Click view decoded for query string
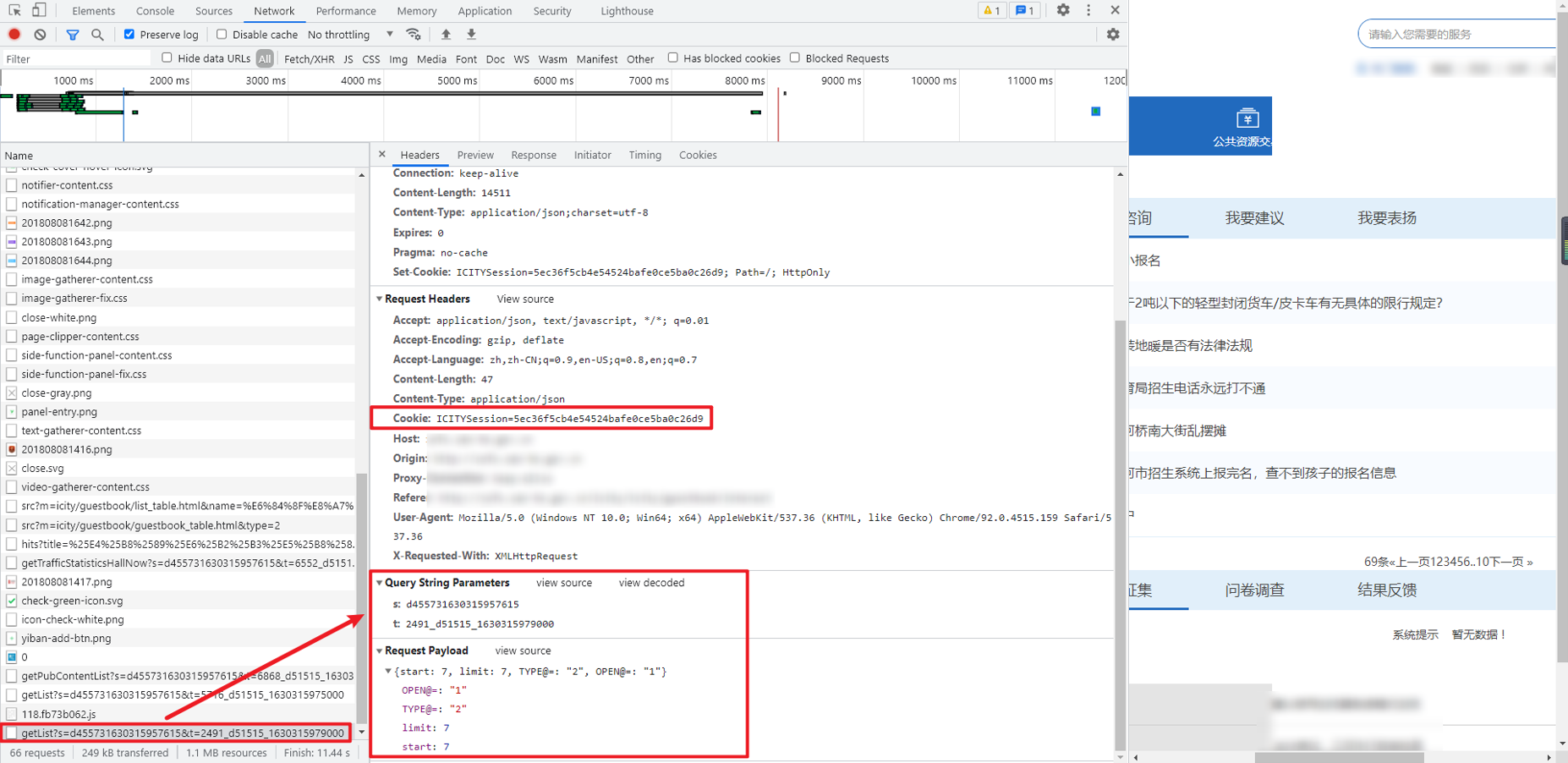 pos(651,583)
